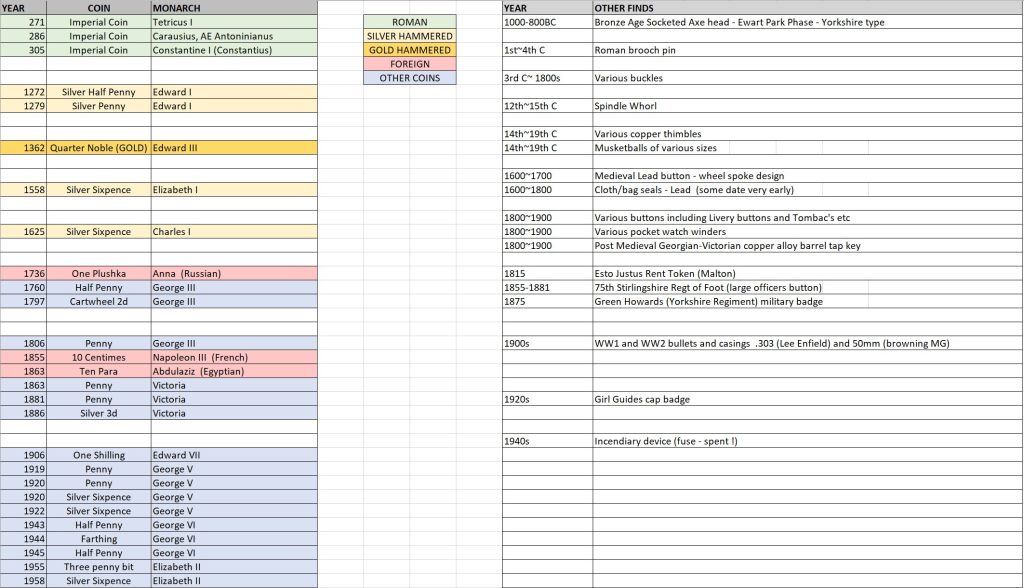Click the "Carausius, AE Antoninianus" cell
1024x588 pixels.
pyautogui.click(x=234, y=36)
